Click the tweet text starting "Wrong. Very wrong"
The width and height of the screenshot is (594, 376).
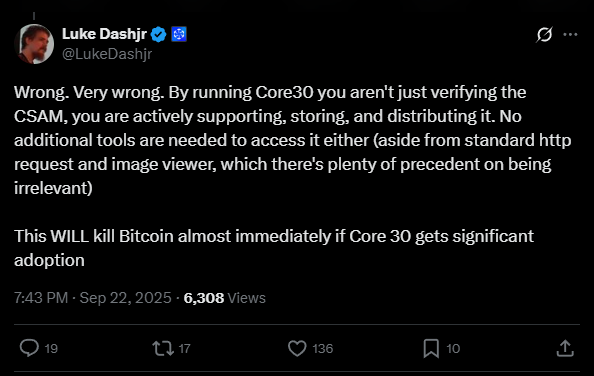[292, 176]
